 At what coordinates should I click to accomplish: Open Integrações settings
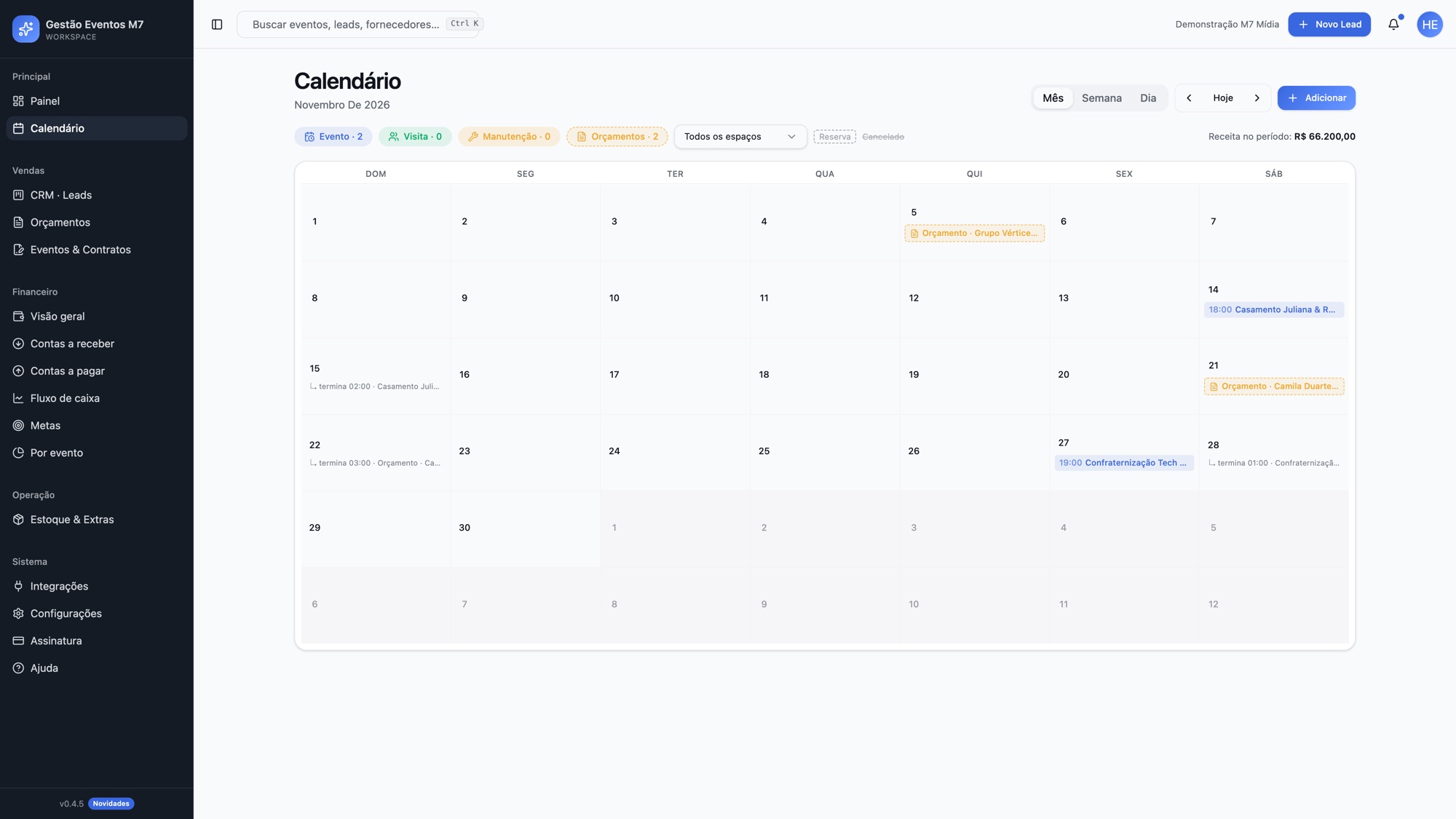pos(97,587)
